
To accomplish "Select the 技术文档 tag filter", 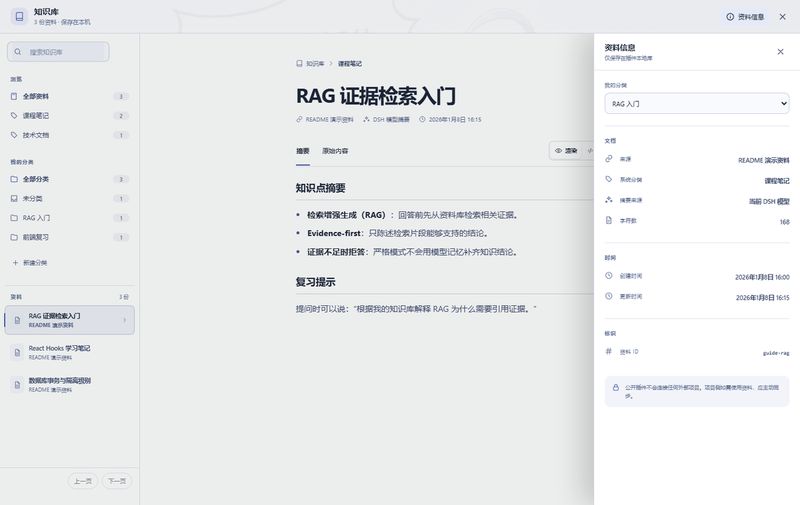I will (69, 135).
